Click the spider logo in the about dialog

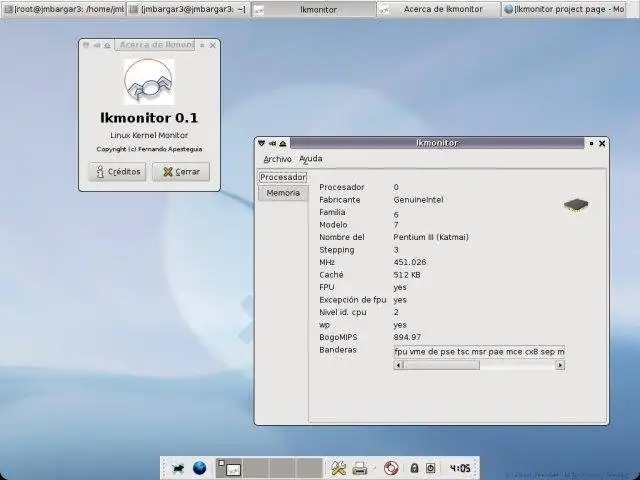149,81
